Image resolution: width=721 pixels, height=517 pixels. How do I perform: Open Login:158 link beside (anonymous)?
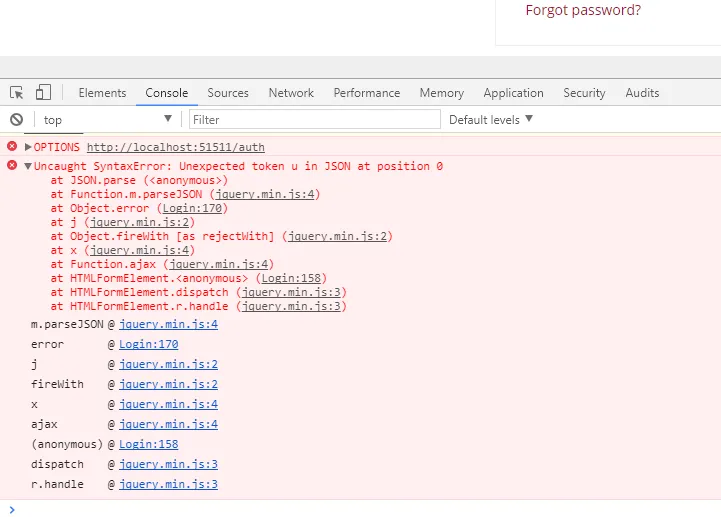pos(148,444)
